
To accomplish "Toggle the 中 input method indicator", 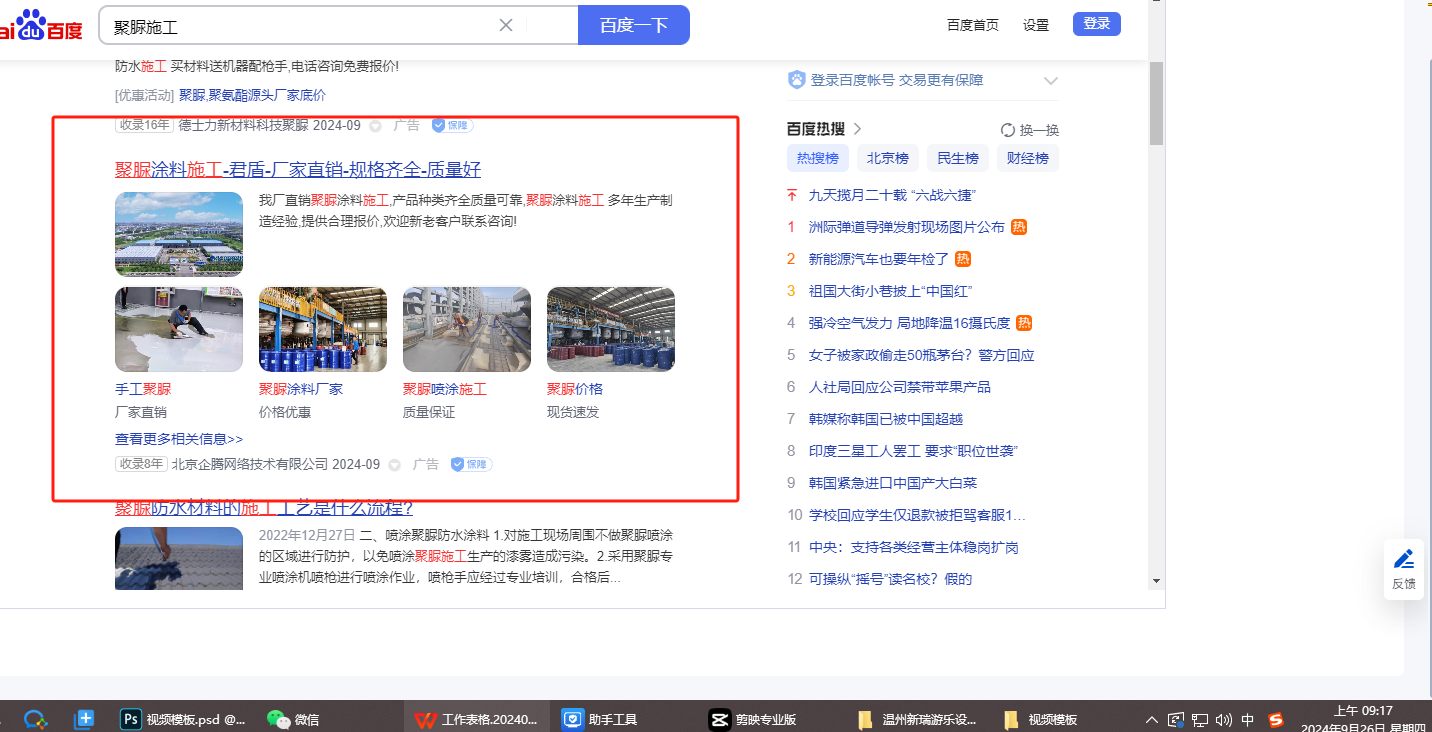I will click(x=1248, y=719).
